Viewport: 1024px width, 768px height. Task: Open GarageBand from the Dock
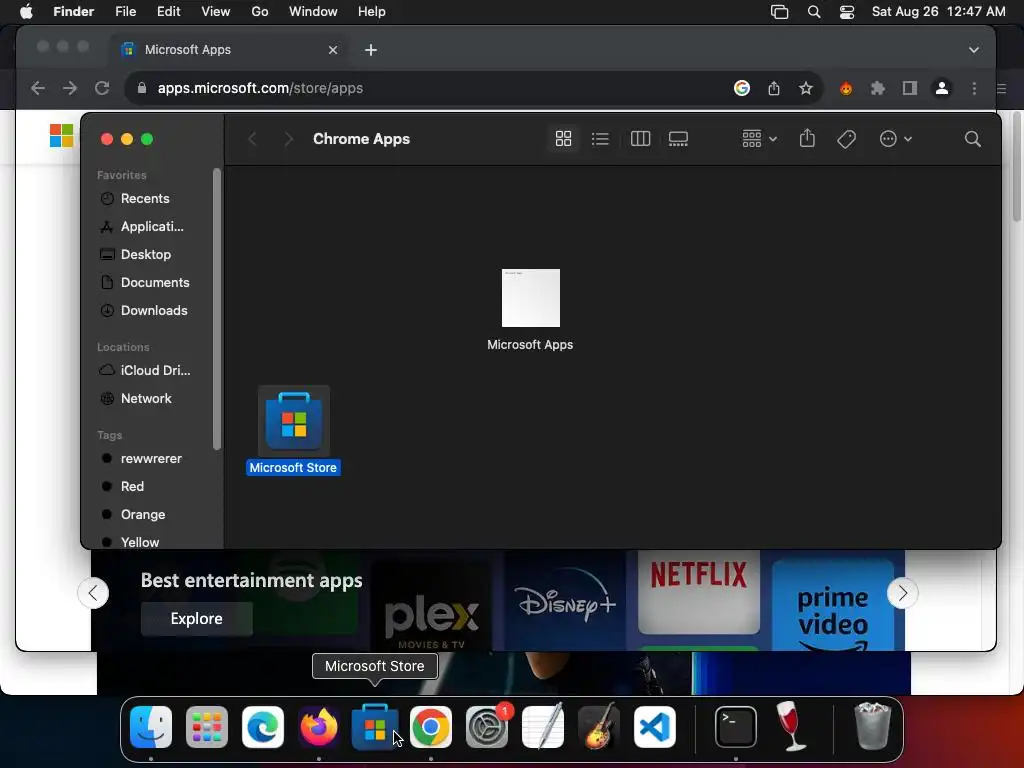click(x=599, y=726)
